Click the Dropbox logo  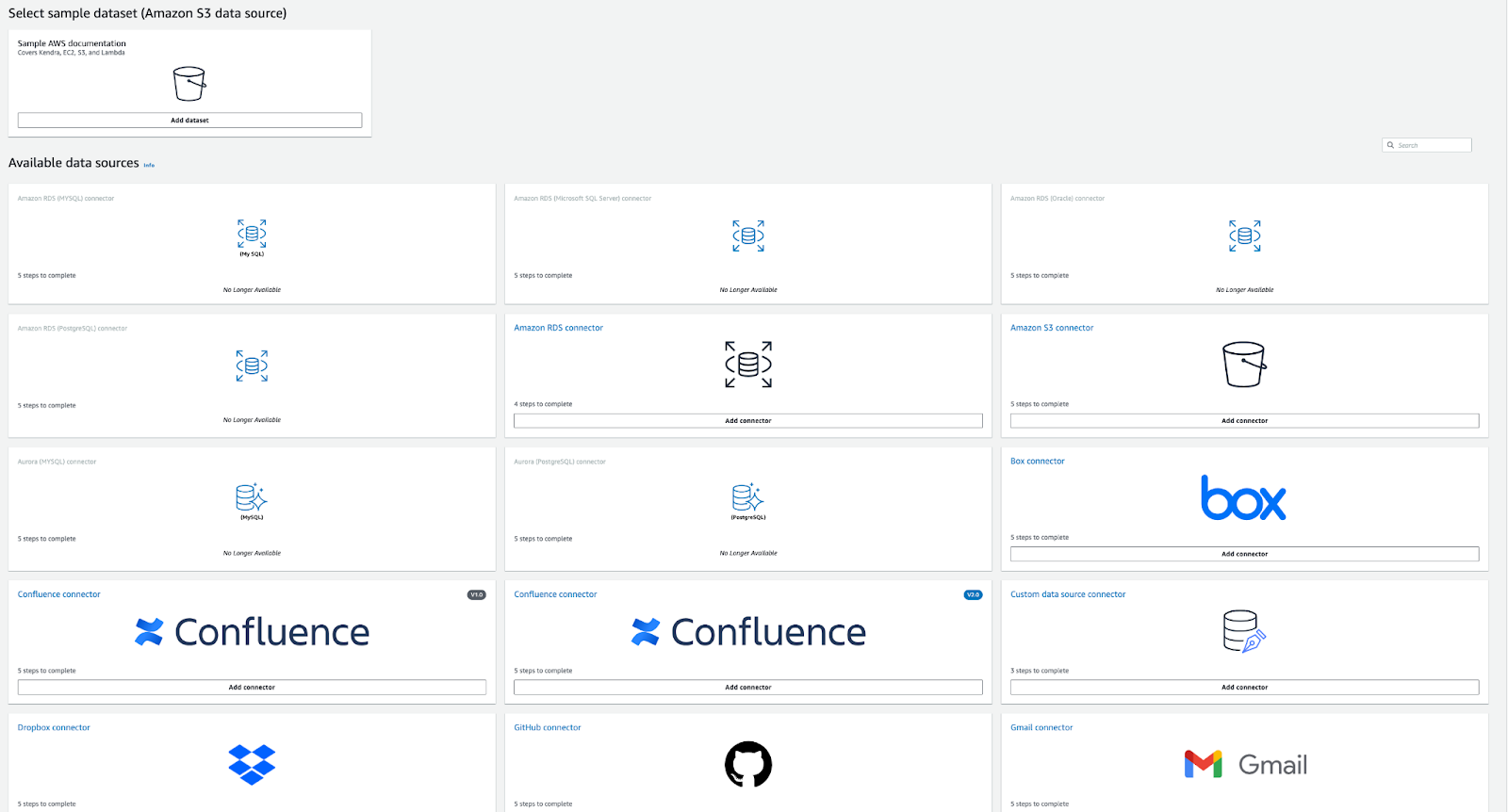click(x=252, y=765)
